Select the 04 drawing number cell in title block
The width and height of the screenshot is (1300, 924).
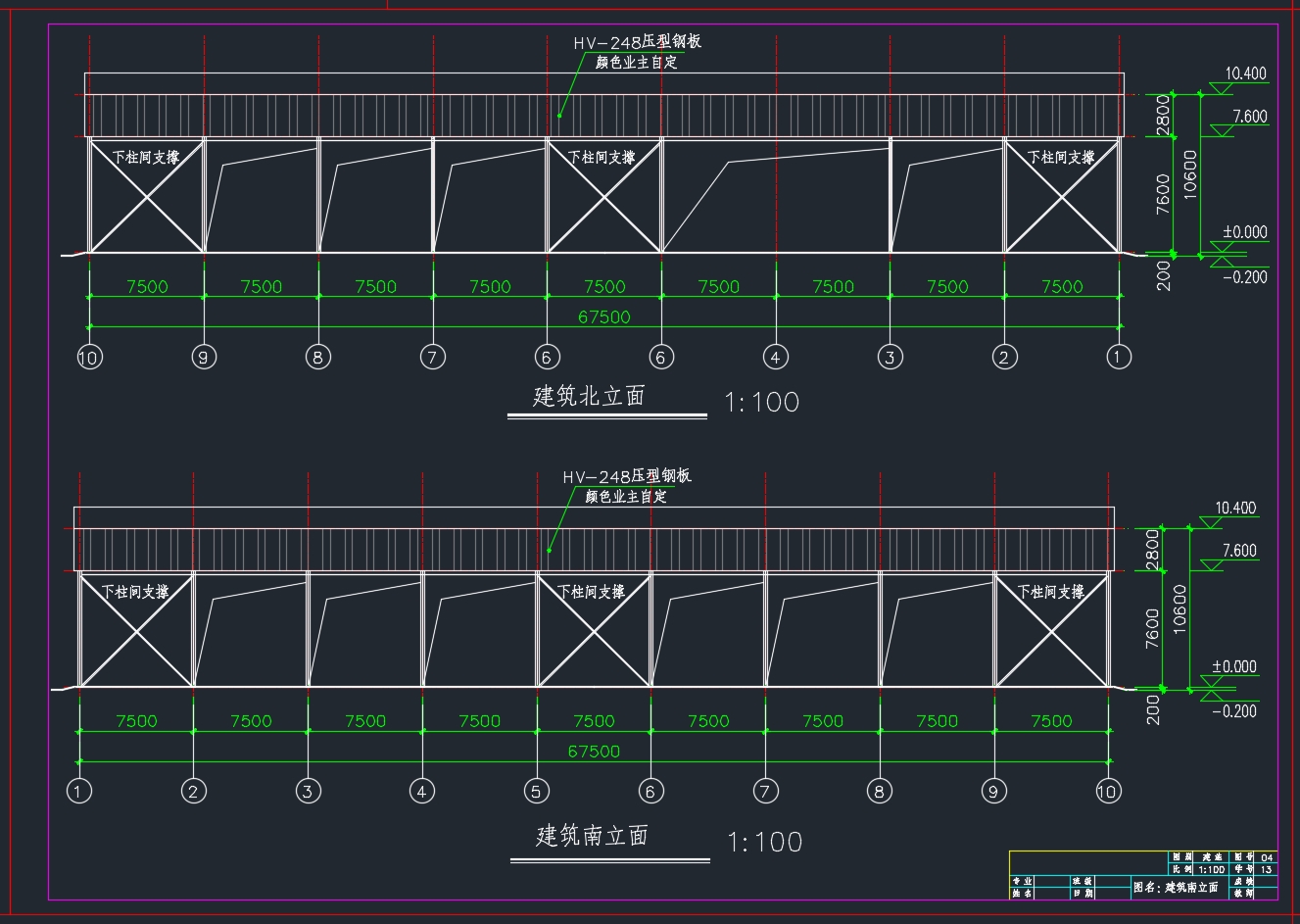1268,857
